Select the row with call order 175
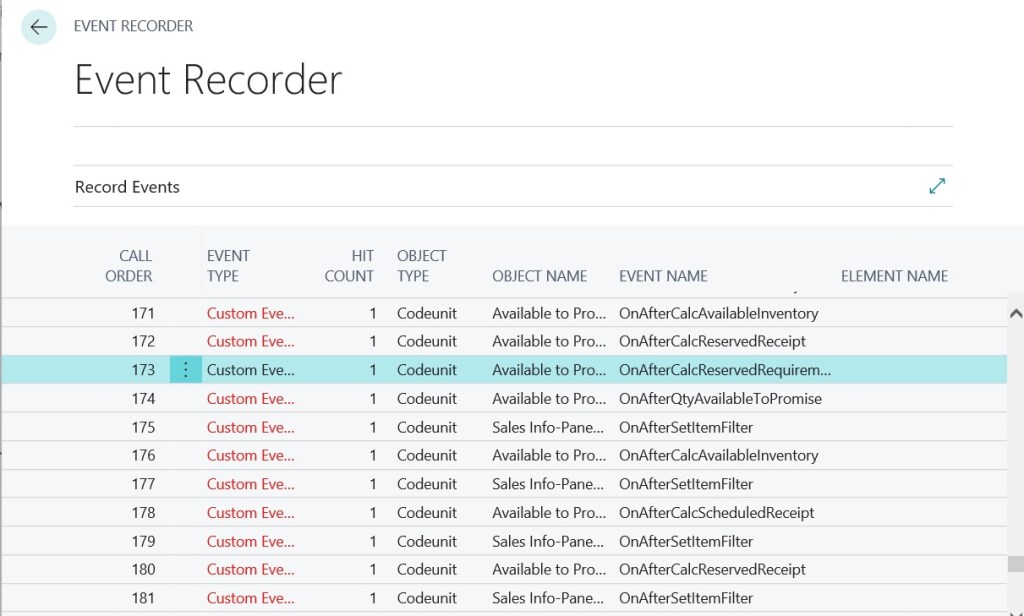1024x616 pixels. pos(504,427)
